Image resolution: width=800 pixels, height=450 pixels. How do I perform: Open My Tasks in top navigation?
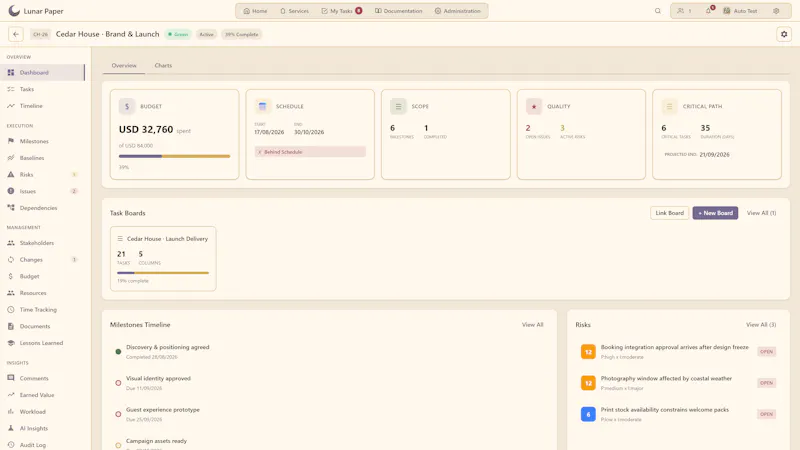coord(341,11)
